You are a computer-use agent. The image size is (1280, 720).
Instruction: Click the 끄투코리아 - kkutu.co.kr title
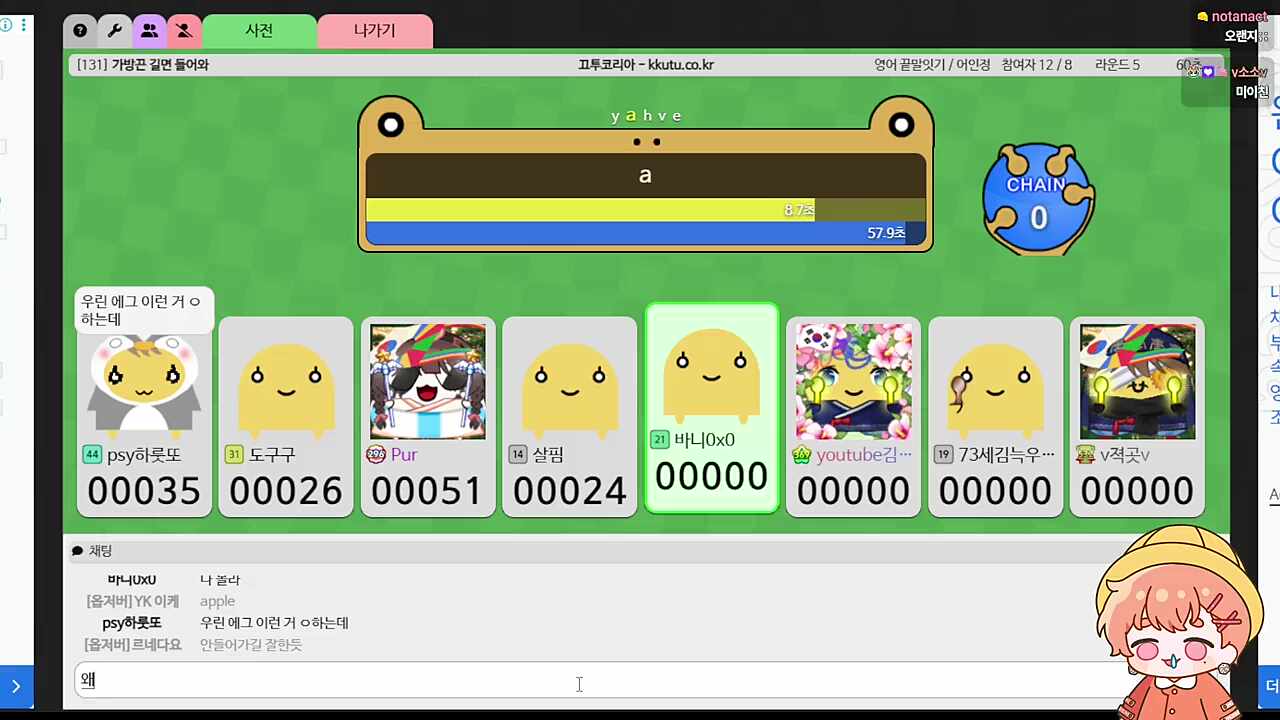(x=646, y=65)
